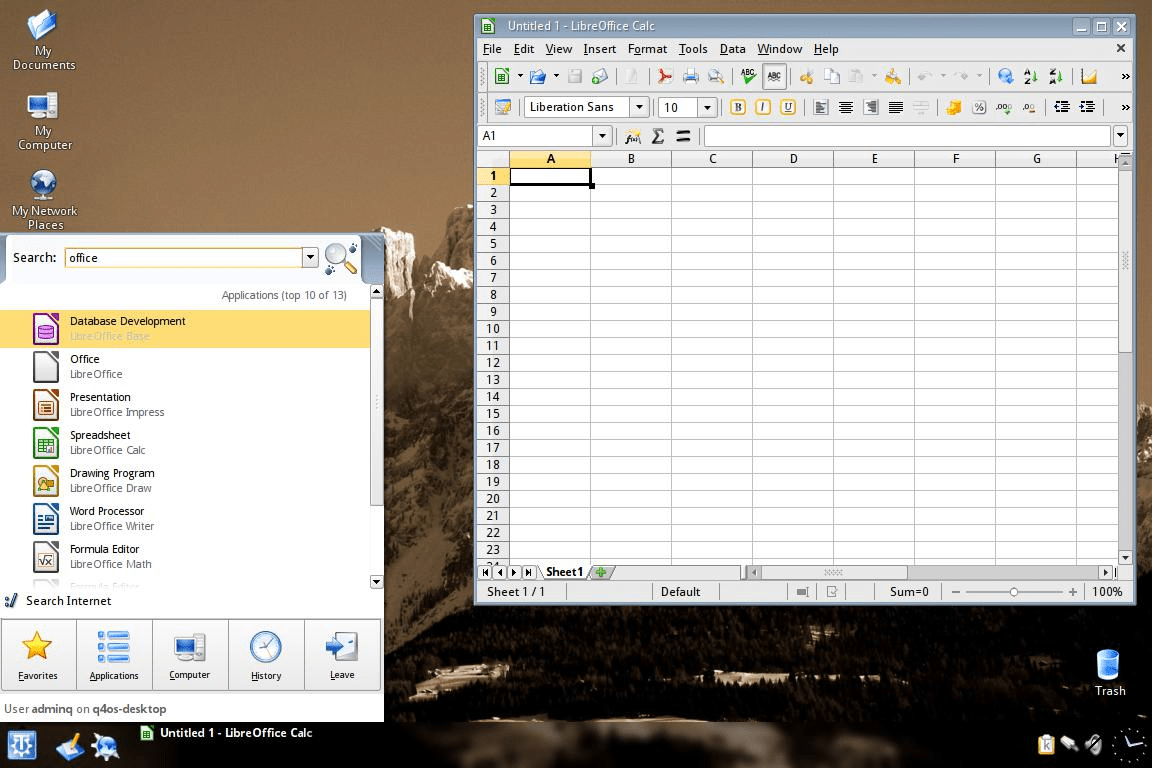Toggle Bold formatting
The height and width of the screenshot is (768, 1152).
tap(738, 107)
